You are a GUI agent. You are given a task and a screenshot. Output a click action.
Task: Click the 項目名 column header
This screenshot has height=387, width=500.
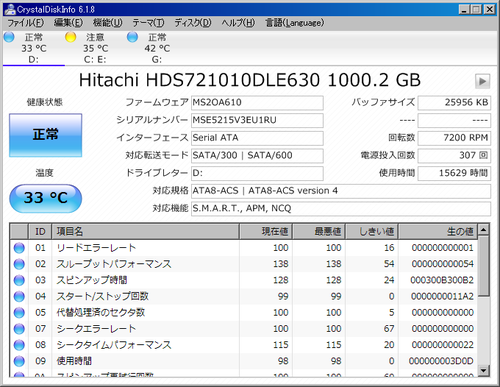tap(145, 231)
